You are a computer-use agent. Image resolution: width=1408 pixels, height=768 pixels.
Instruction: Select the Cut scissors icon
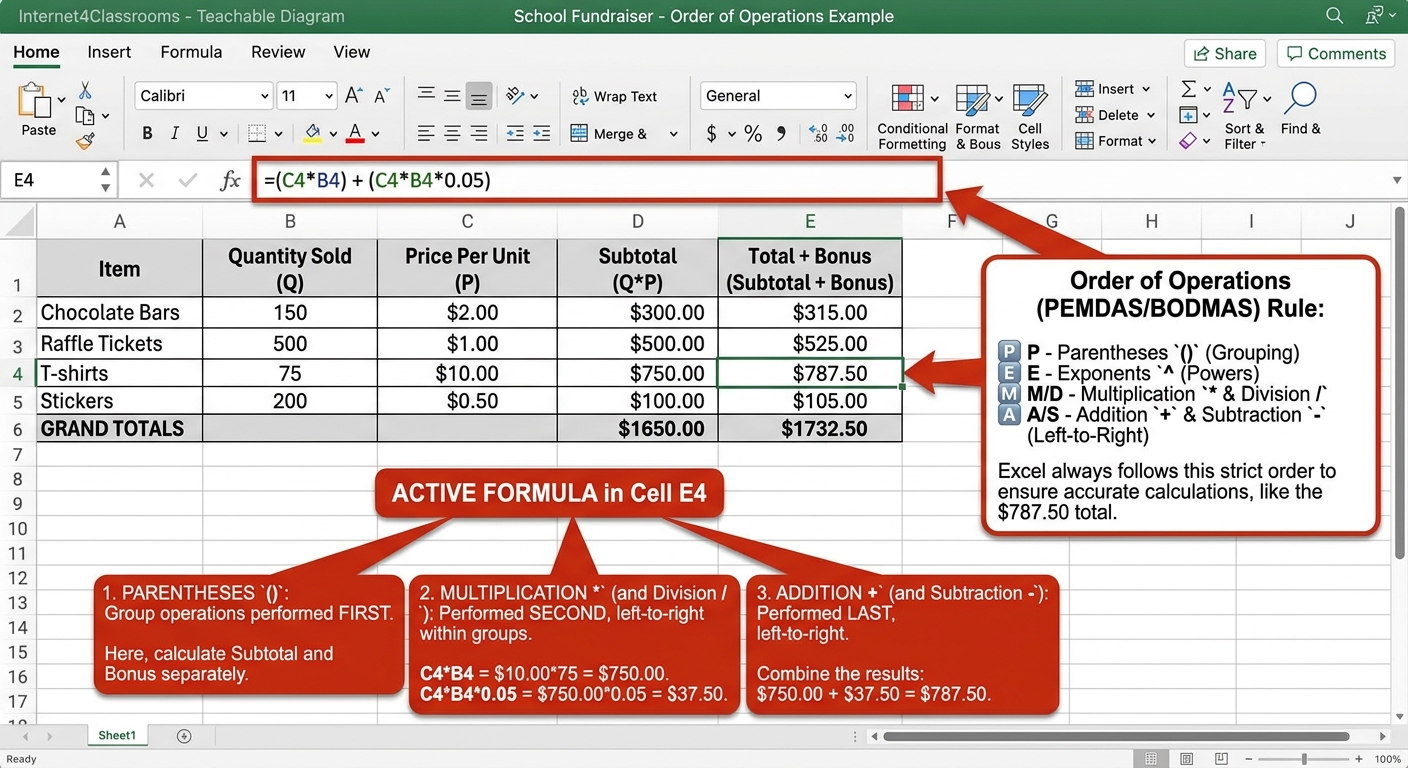[x=85, y=91]
